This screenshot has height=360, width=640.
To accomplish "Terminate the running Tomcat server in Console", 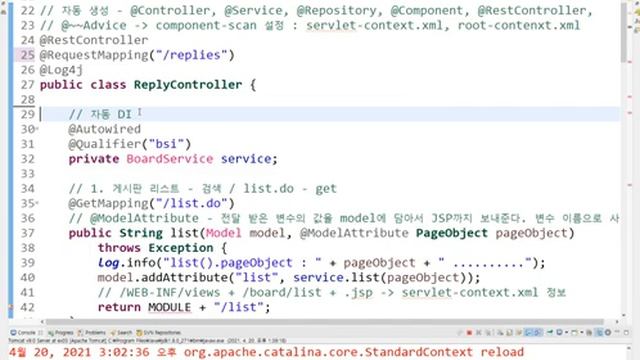I will 469,333.
